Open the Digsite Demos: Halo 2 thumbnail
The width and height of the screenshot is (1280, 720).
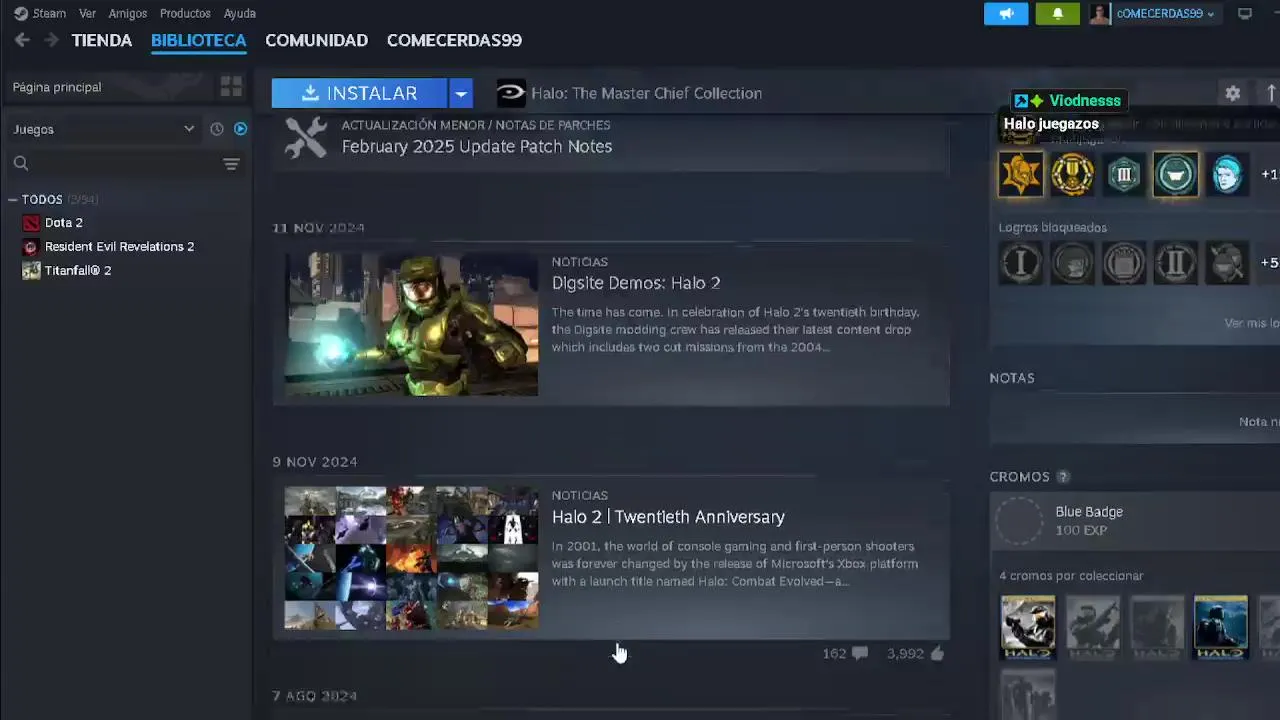(x=411, y=324)
